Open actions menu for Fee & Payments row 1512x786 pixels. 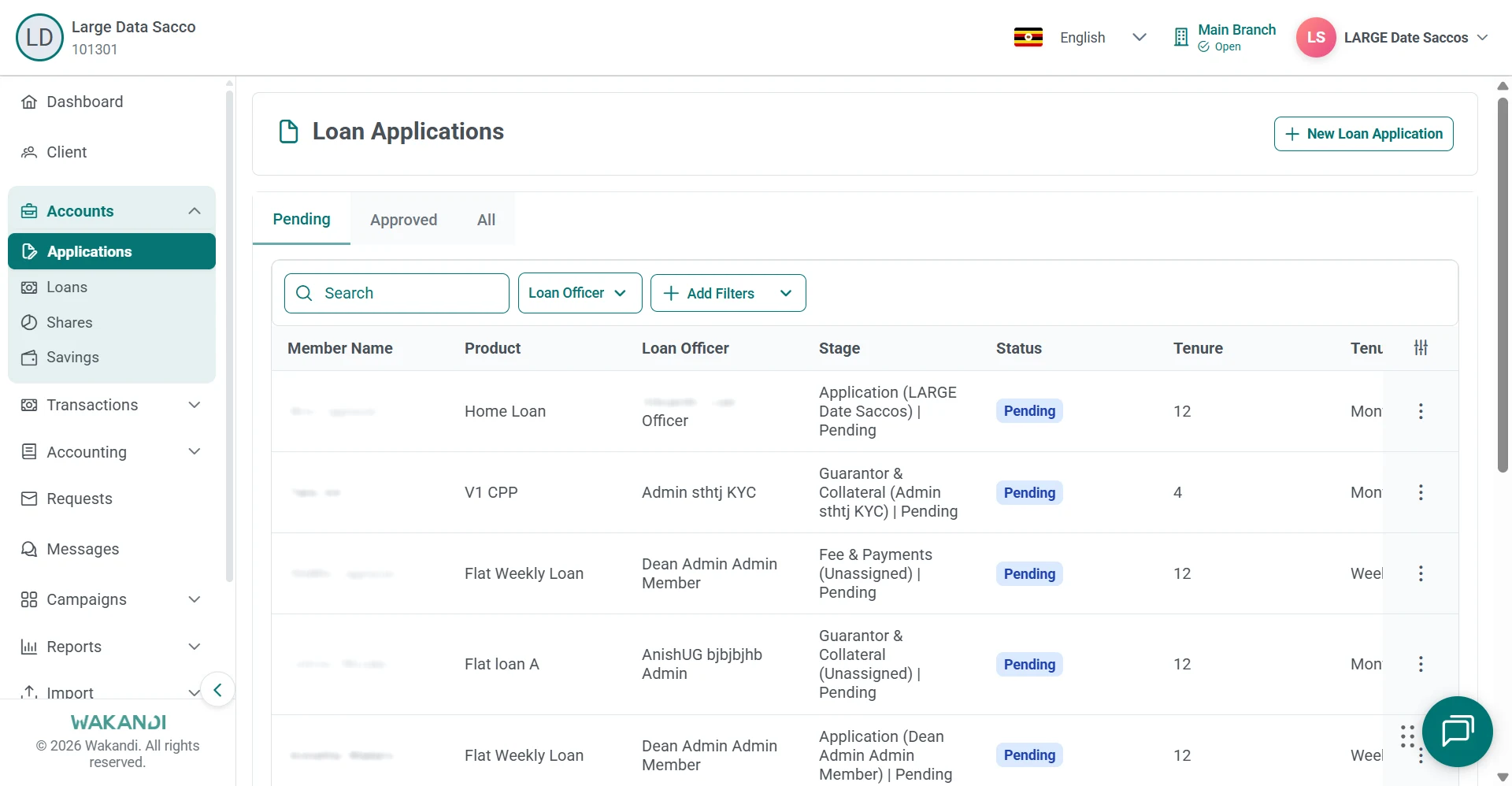coord(1421,573)
